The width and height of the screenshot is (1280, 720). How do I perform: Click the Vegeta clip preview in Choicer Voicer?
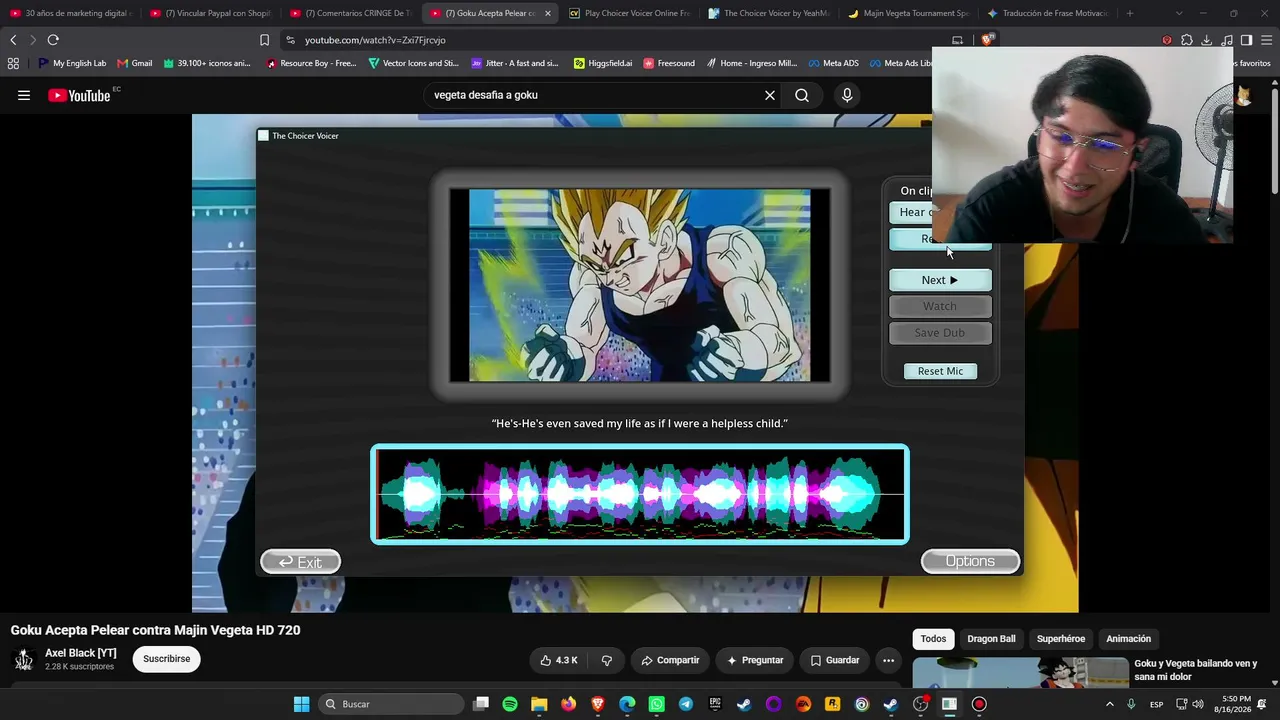(640, 285)
